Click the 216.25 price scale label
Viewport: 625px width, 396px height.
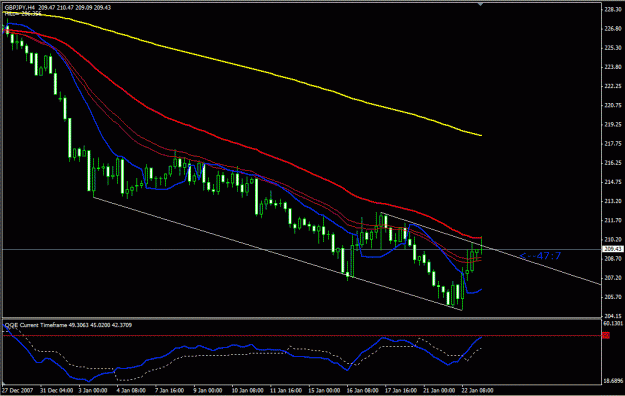click(613, 163)
